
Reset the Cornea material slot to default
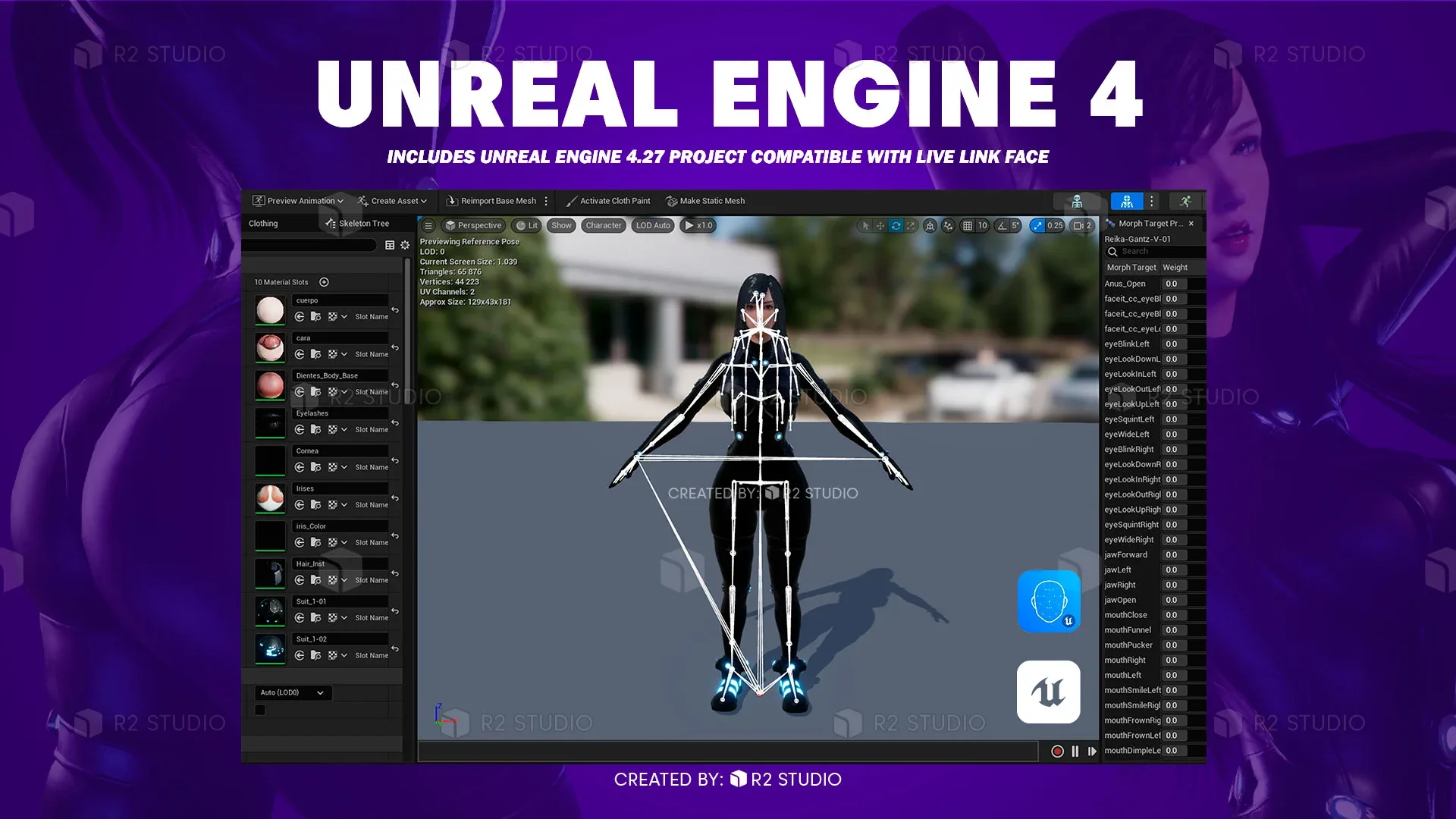[395, 460]
